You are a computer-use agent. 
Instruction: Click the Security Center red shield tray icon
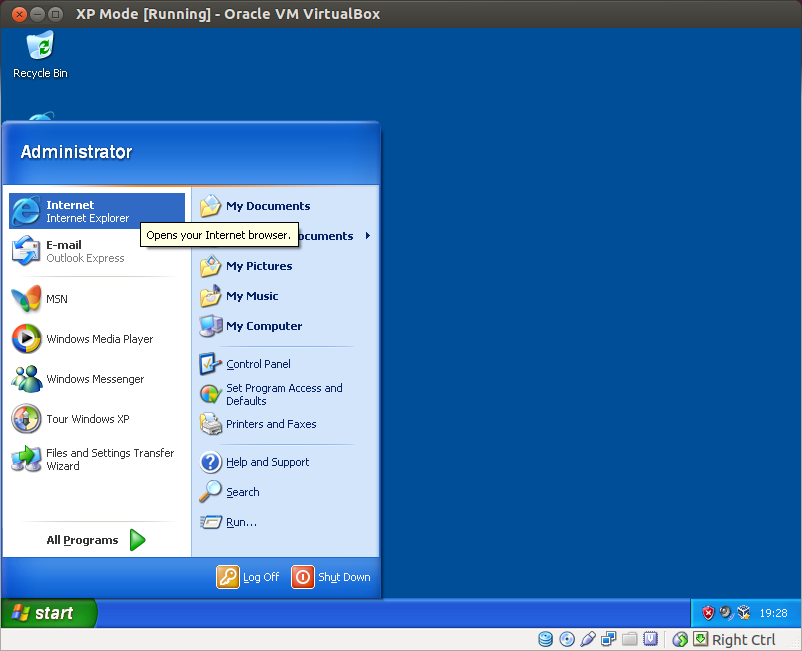(x=708, y=613)
